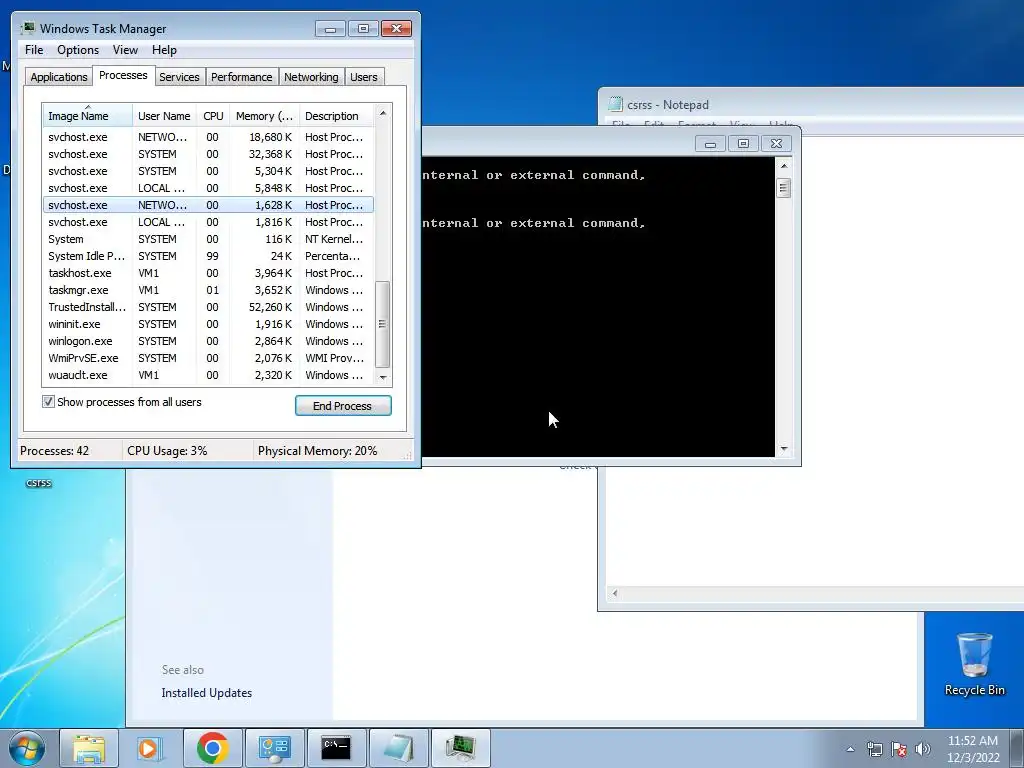The height and width of the screenshot is (768, 1024).
Task: Sort processes by CPU column header
Action: click(x=213, y=116)
